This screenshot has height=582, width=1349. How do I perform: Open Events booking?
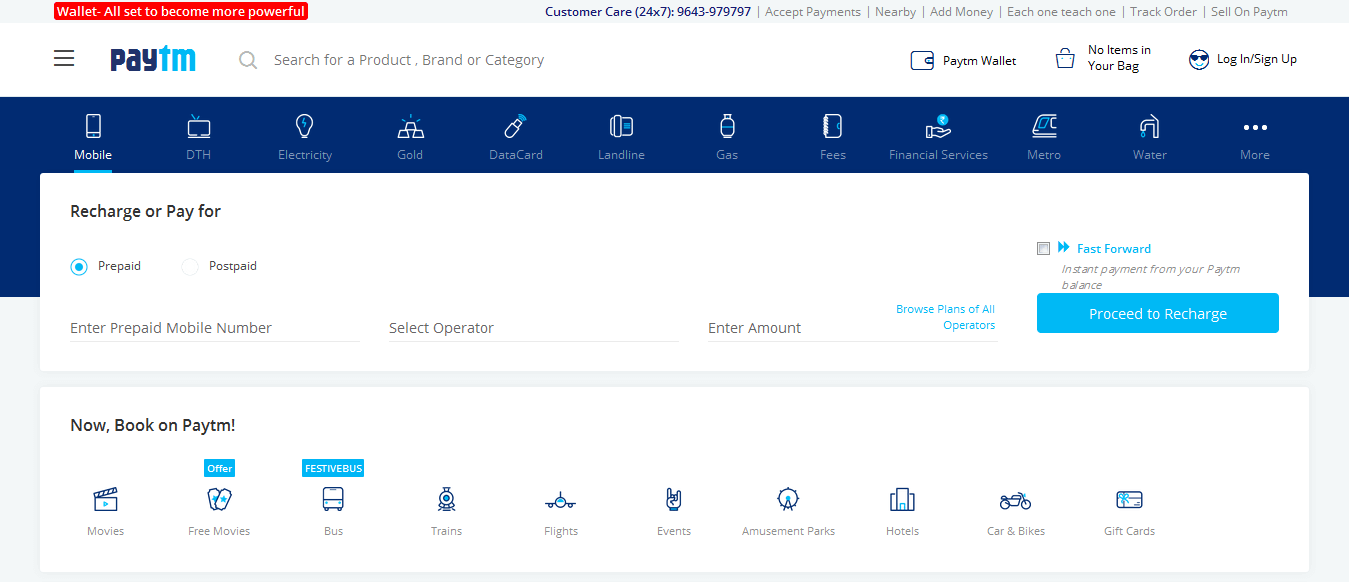click(x=674, y=511)
